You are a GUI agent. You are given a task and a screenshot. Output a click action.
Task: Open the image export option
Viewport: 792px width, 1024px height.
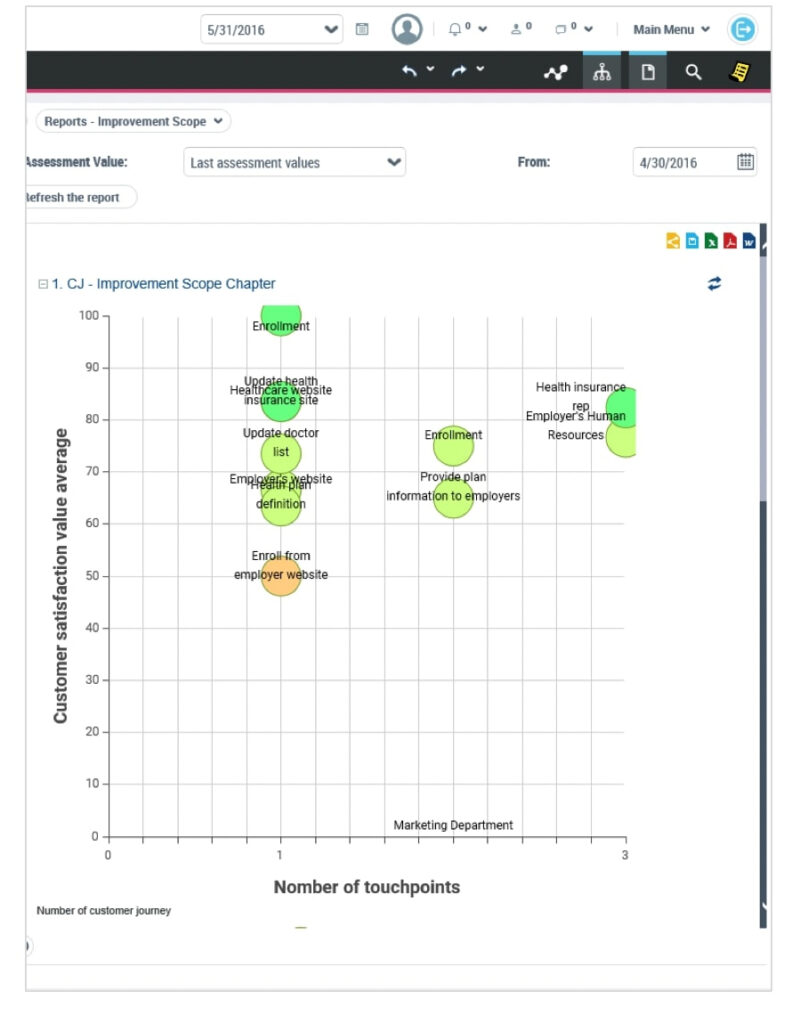click(x=692, y=240)
